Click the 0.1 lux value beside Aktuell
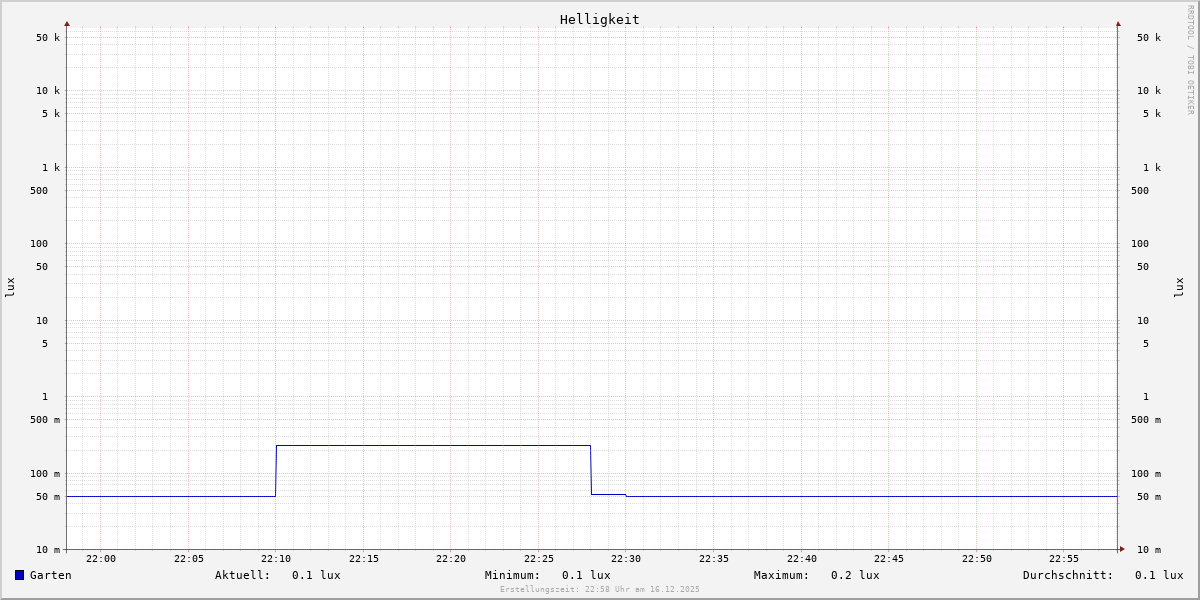 point(316,575)
